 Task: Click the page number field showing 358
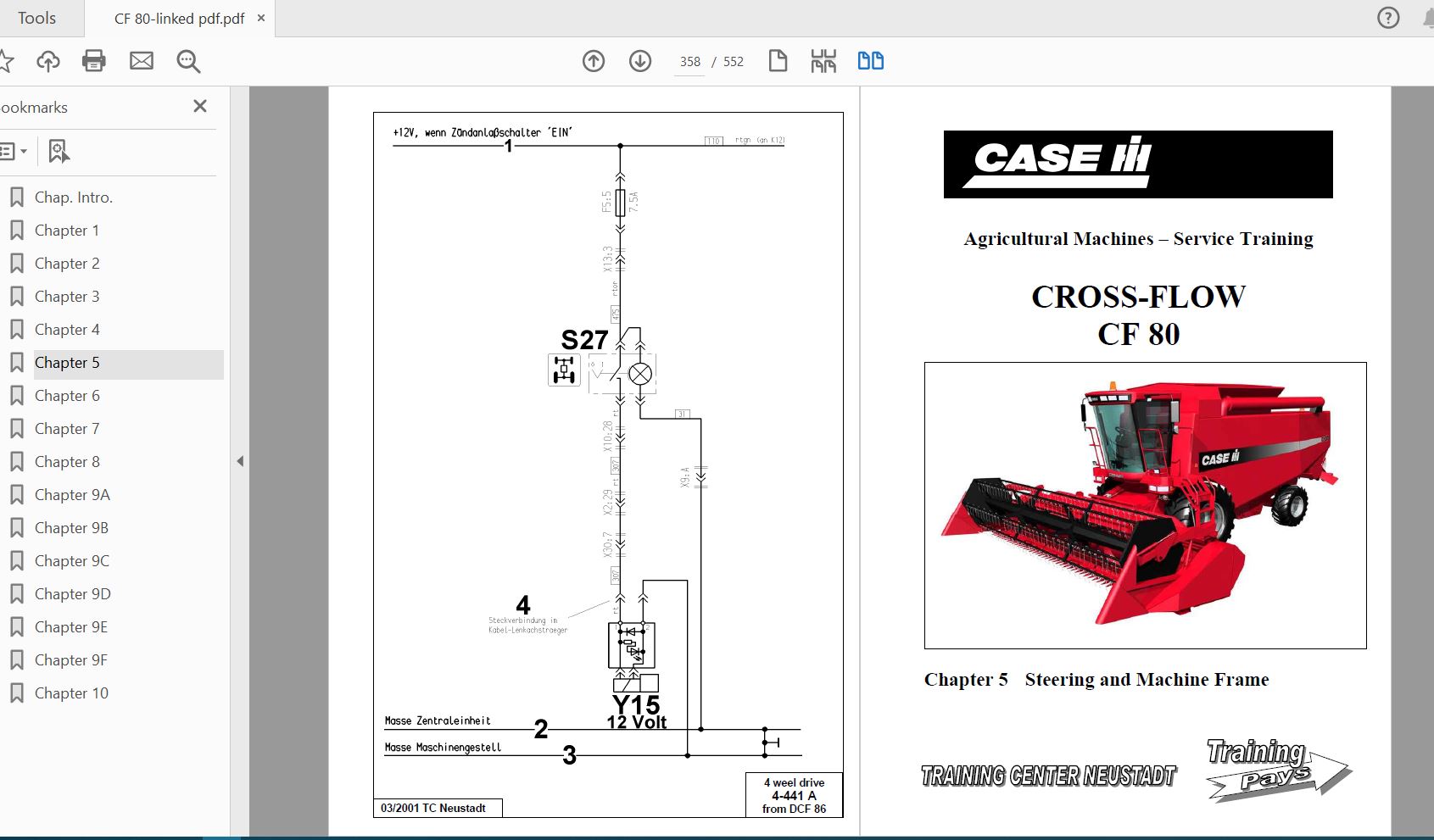coord(689,62)
